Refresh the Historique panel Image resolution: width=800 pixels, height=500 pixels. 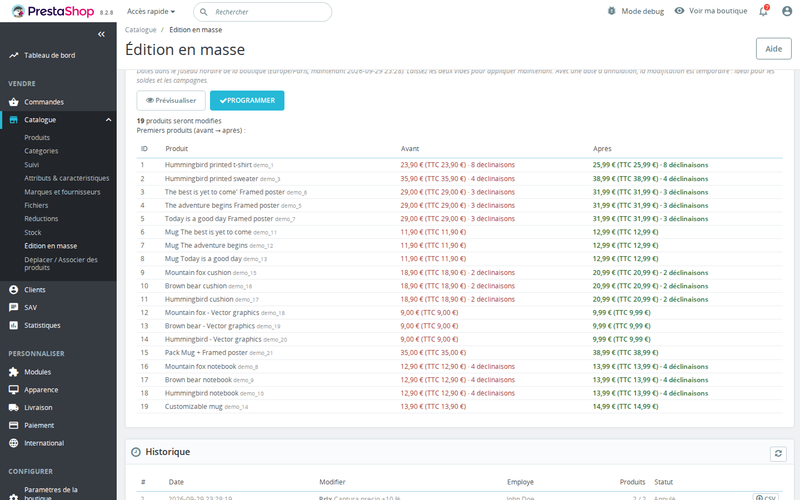[x=778, y=454]
